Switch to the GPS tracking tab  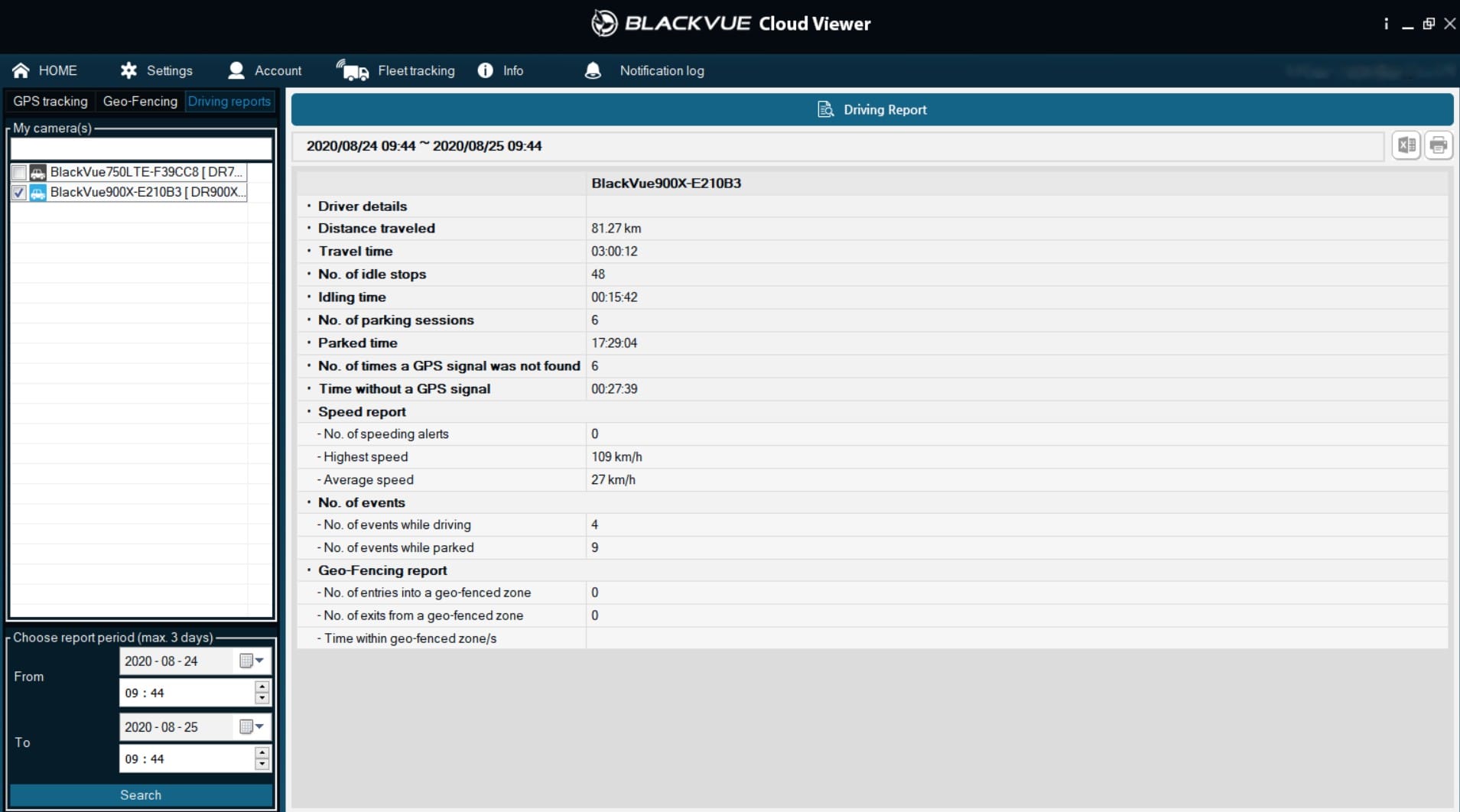pyautogui.click(x=50, y=102)
